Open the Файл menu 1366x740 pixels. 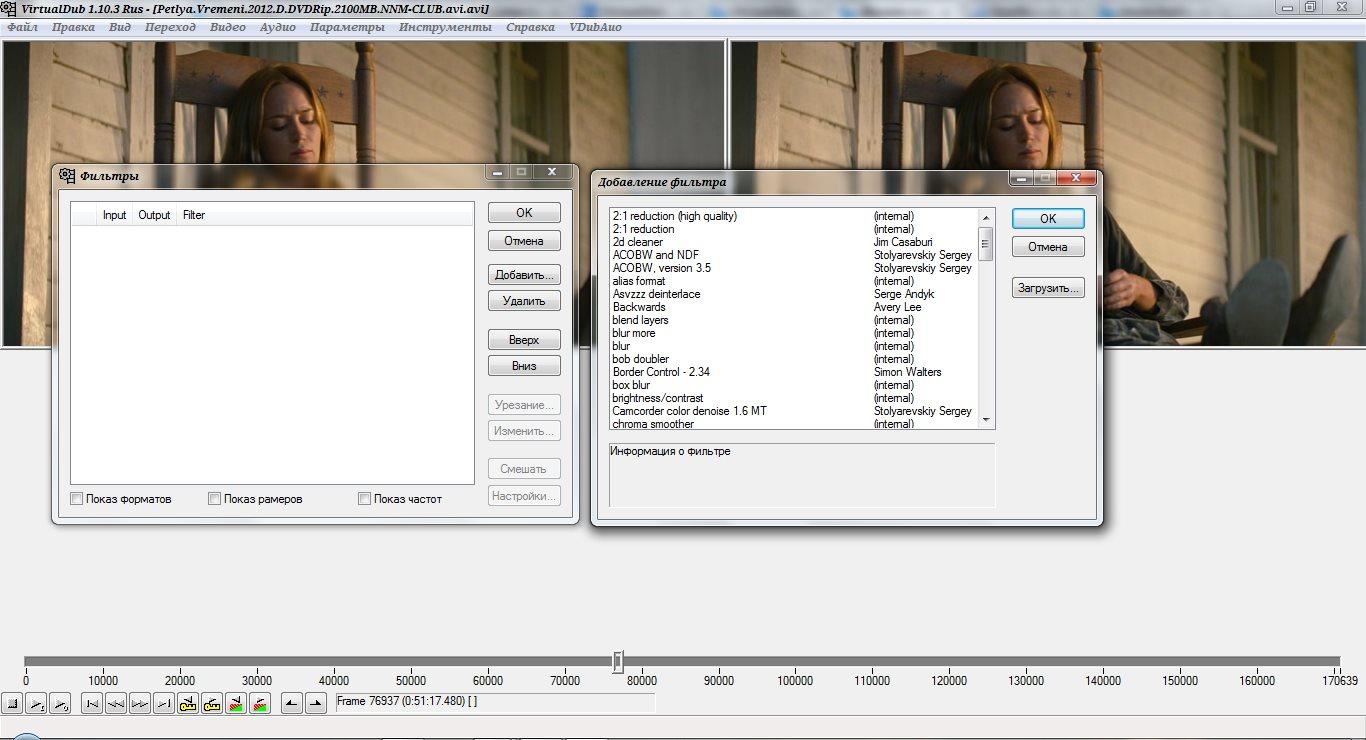tap(22, 27)
